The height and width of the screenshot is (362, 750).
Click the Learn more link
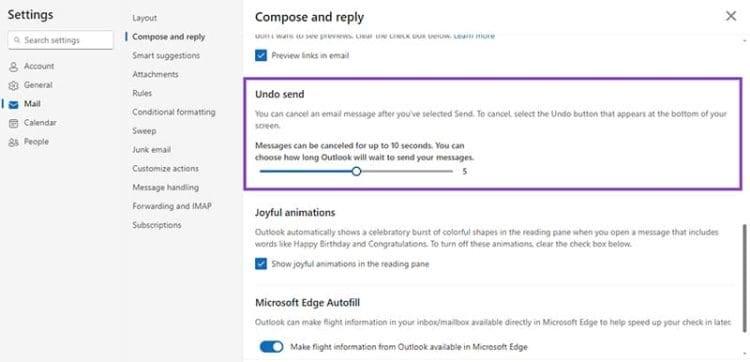click(x=474, y=36)
